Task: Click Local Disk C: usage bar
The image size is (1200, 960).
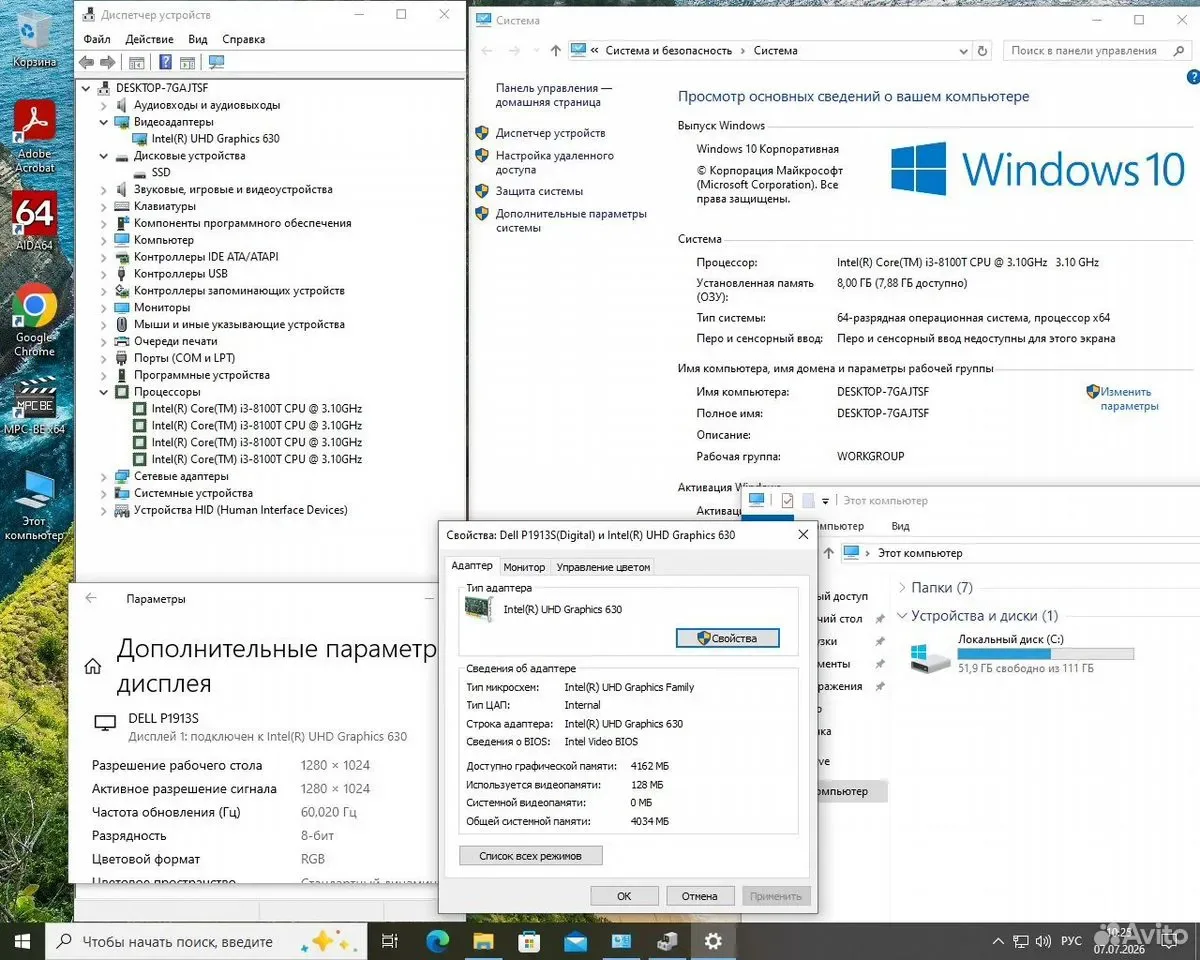Action: click(x=1046, y=654)
